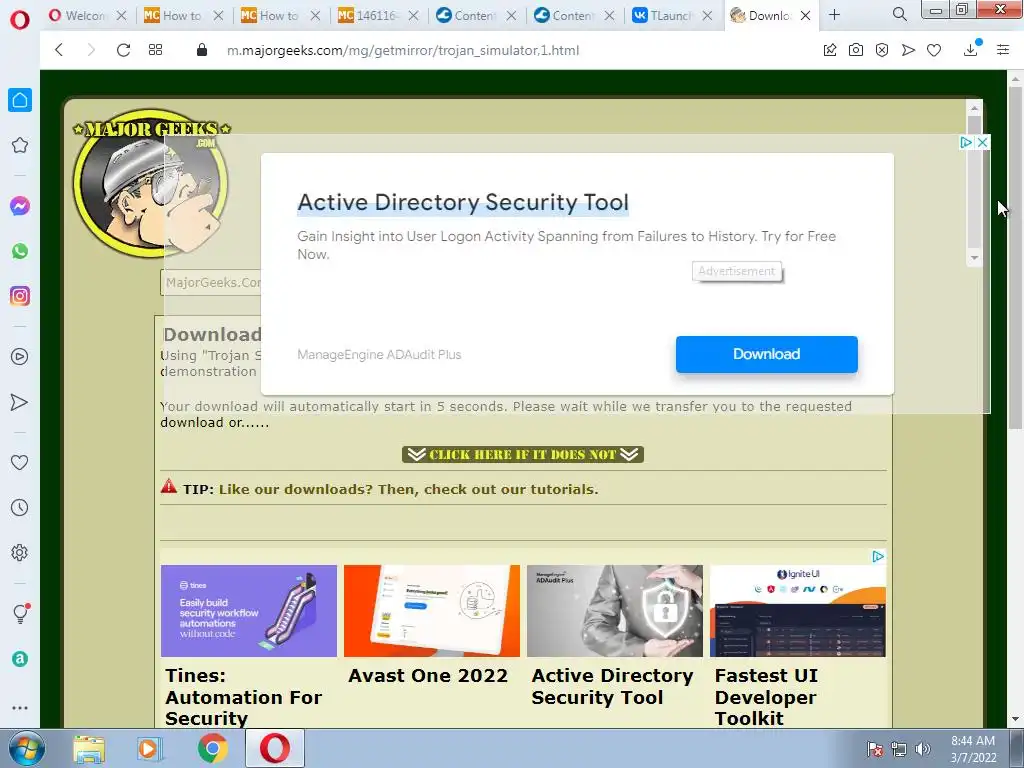This screenshot has height=768, width=1024.
Task: Open Facebook Messenger in sidebar
Action: pyautogui.click(x=20, y=206)
